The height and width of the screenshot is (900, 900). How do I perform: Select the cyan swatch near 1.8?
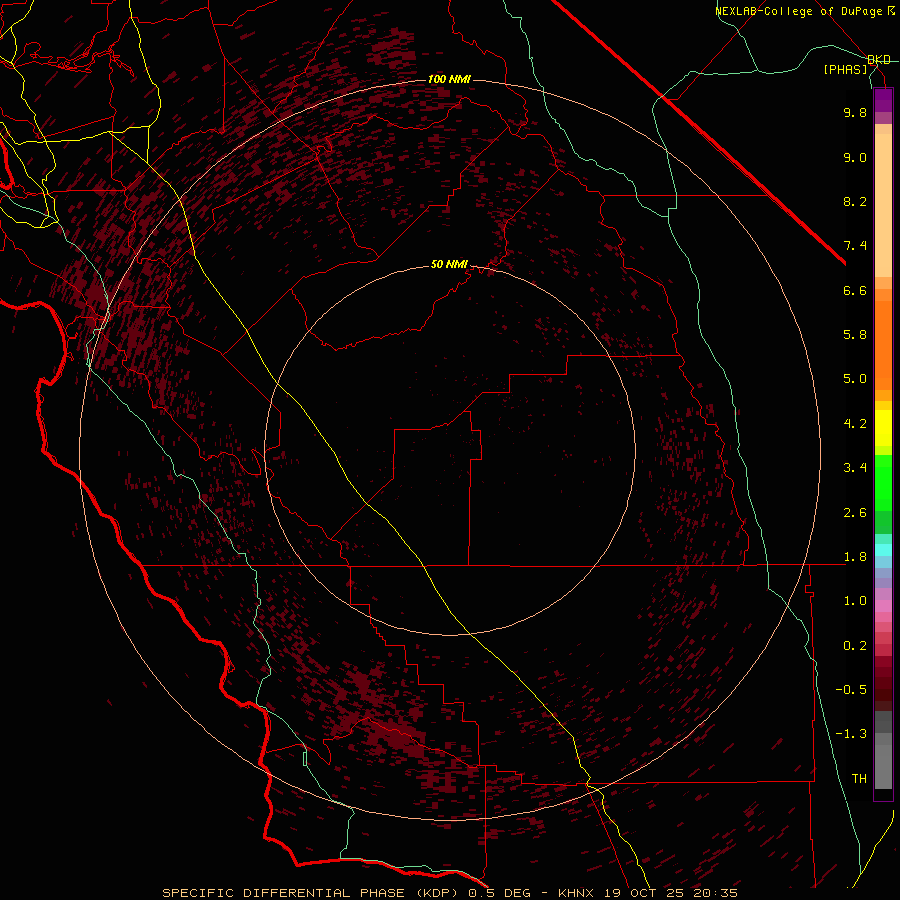[x=883, y=550]
